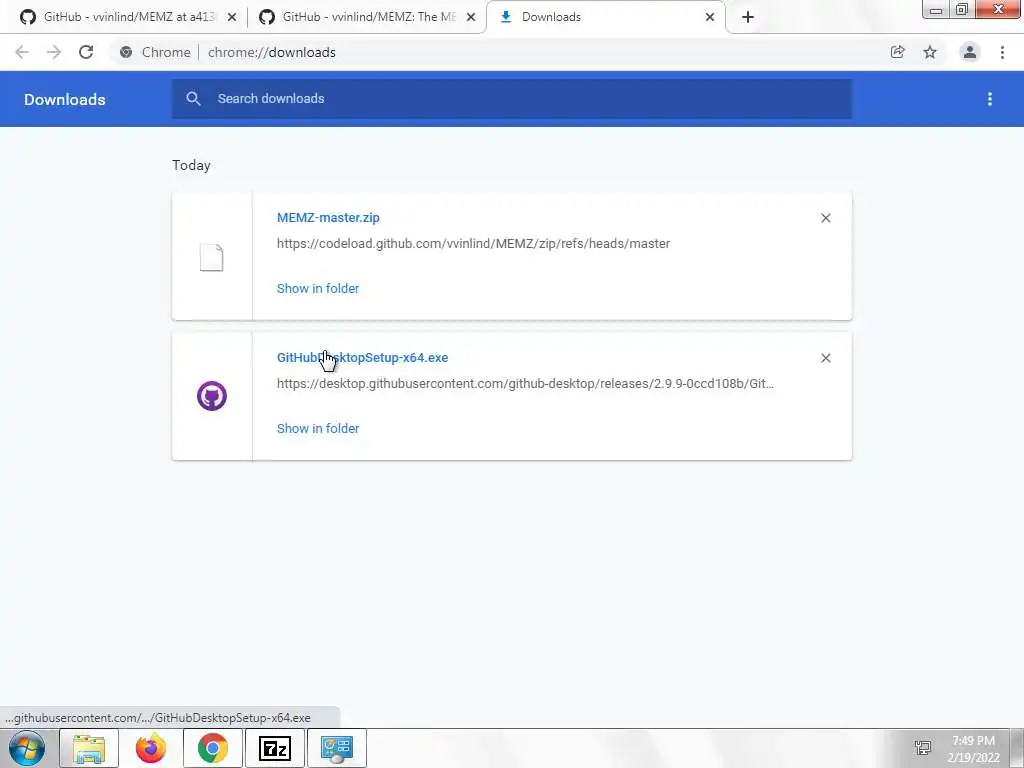Click the codeload.github.com source URL
Image resolution: width=1024 pixels, height=768 pixels.
473,244
